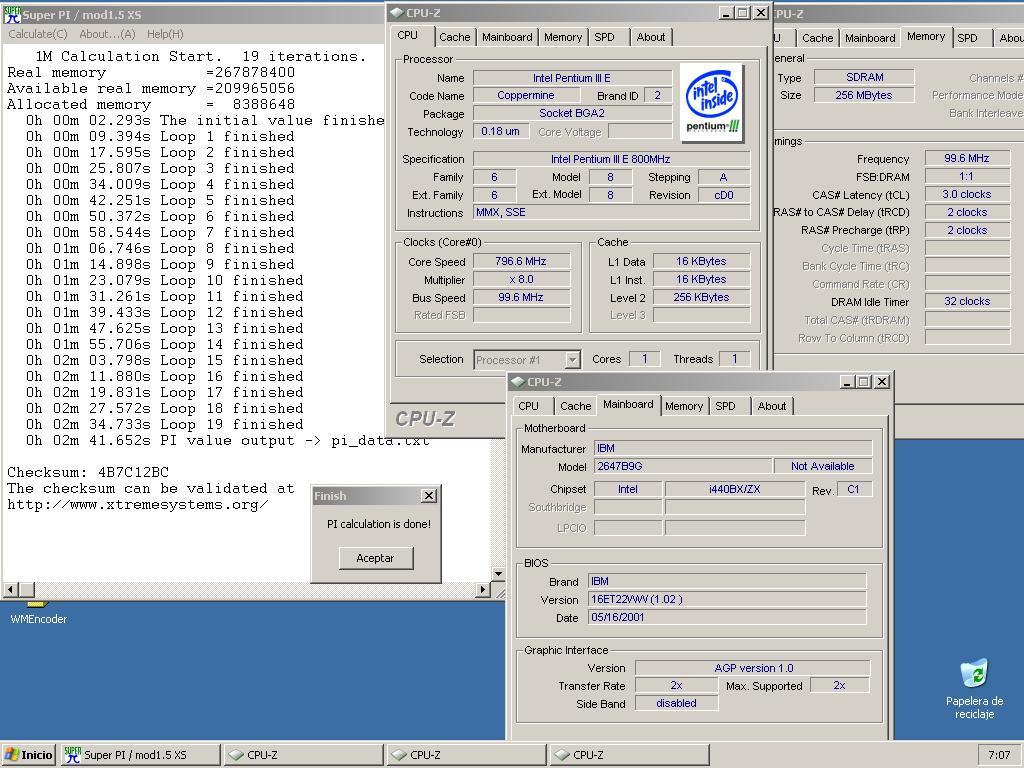Viewport: 1024px width, 768px height.
Task: Click the Manufacturer IBM field
Action: tap(733, 448)
